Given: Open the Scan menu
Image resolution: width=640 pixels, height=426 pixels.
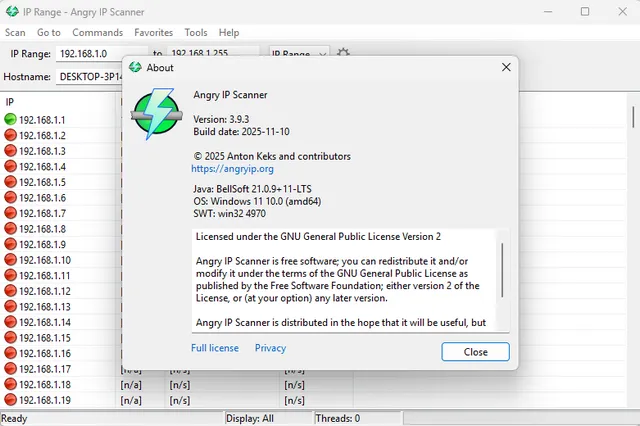Looking at the screenshot, I should (15, 33).
